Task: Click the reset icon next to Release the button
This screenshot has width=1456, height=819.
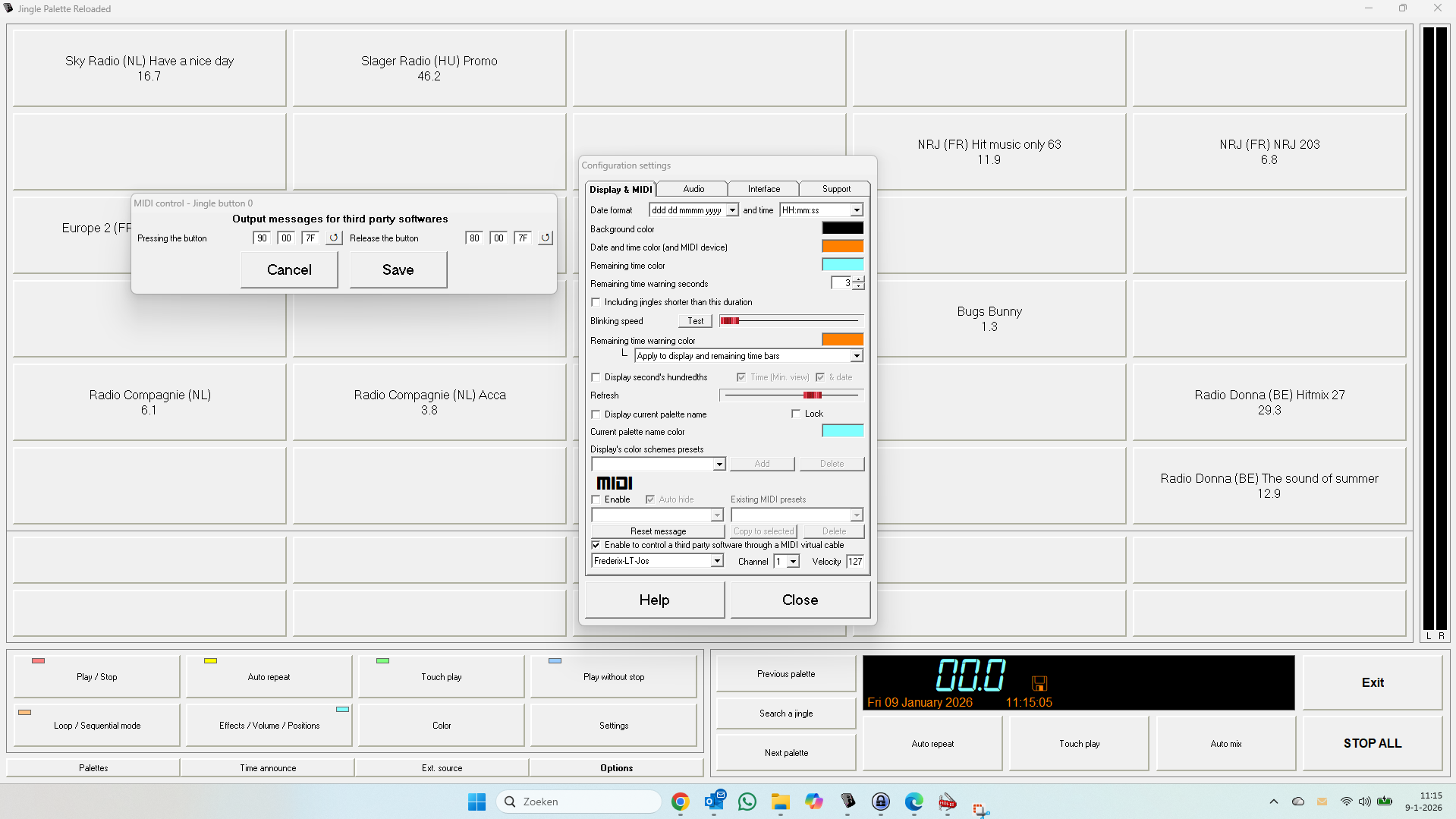Action: [545, 238]
